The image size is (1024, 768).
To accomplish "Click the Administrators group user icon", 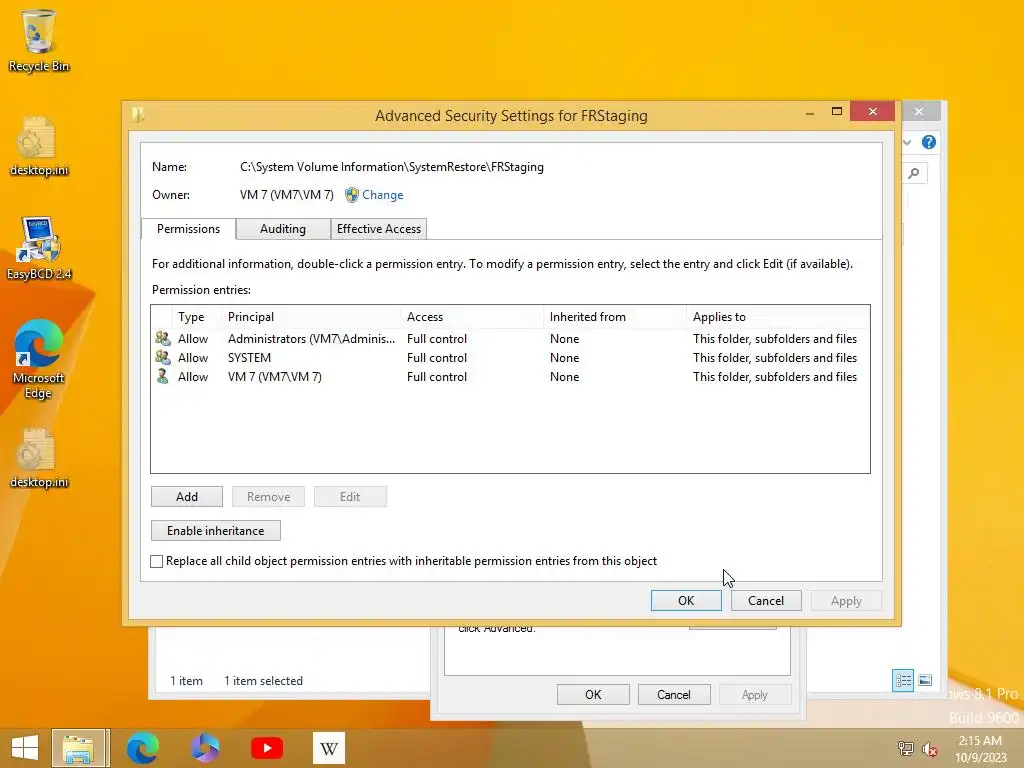I will (x=163, y=338).
